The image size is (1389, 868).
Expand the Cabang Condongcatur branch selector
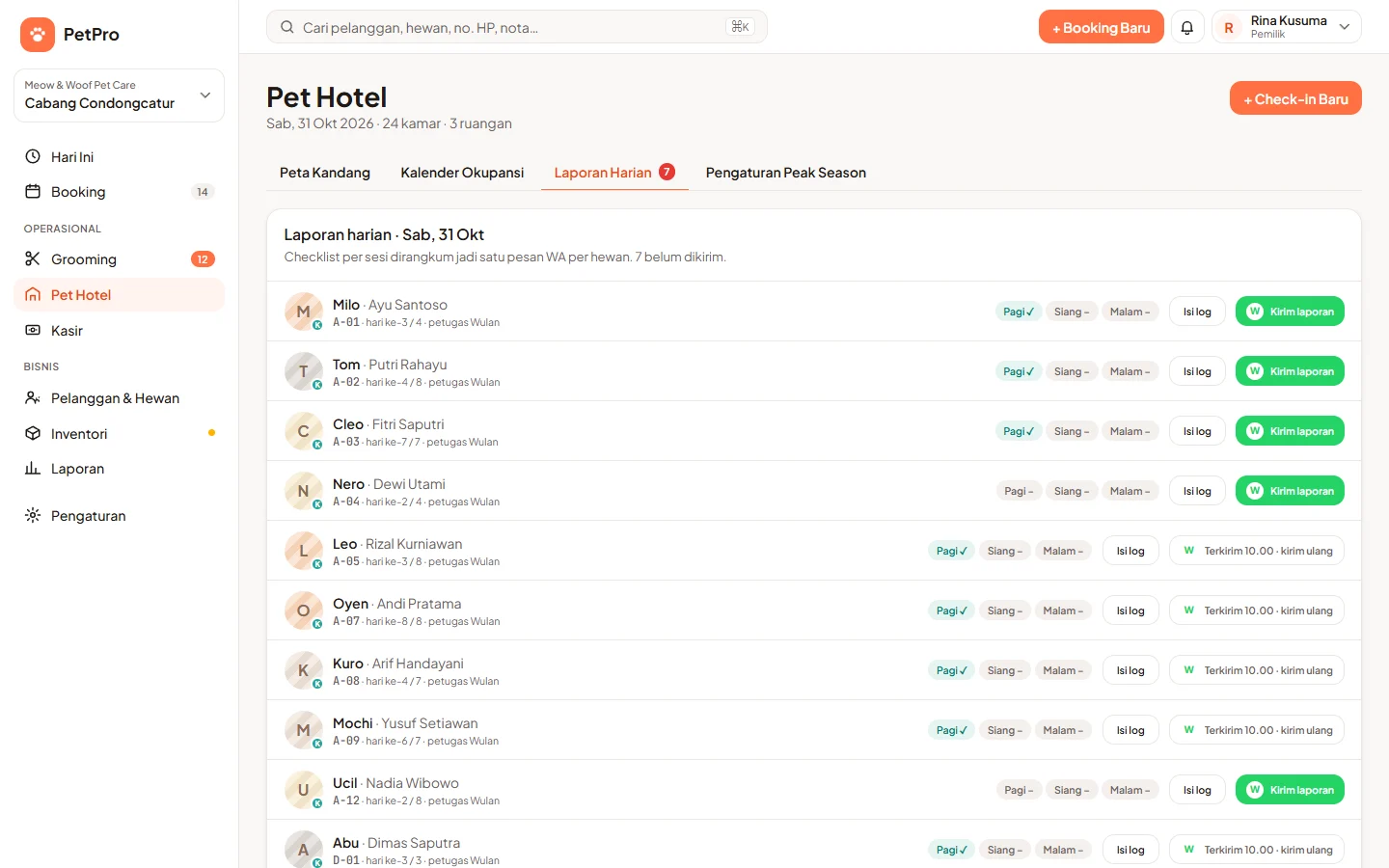click(119, 95)
